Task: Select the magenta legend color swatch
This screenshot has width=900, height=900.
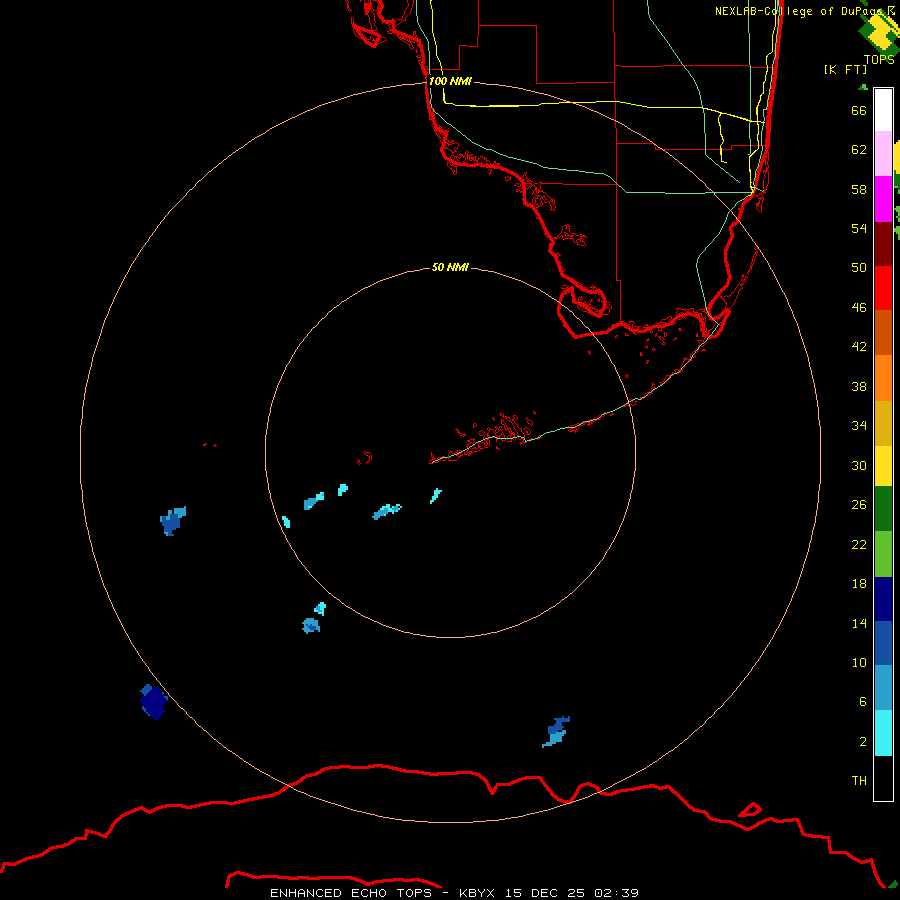Action: [x=883, y=199]
